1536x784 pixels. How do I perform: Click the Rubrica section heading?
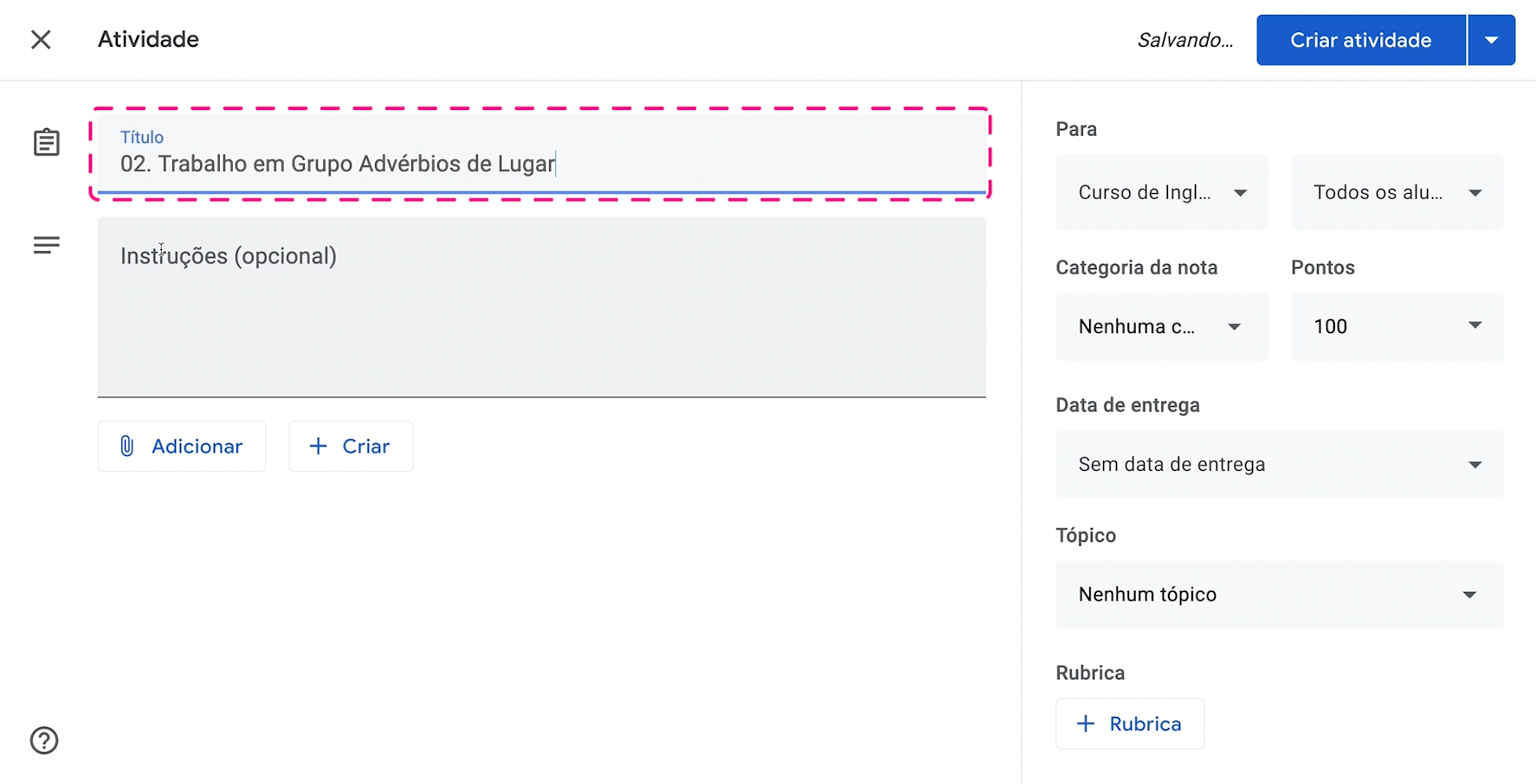(1090, 673)
